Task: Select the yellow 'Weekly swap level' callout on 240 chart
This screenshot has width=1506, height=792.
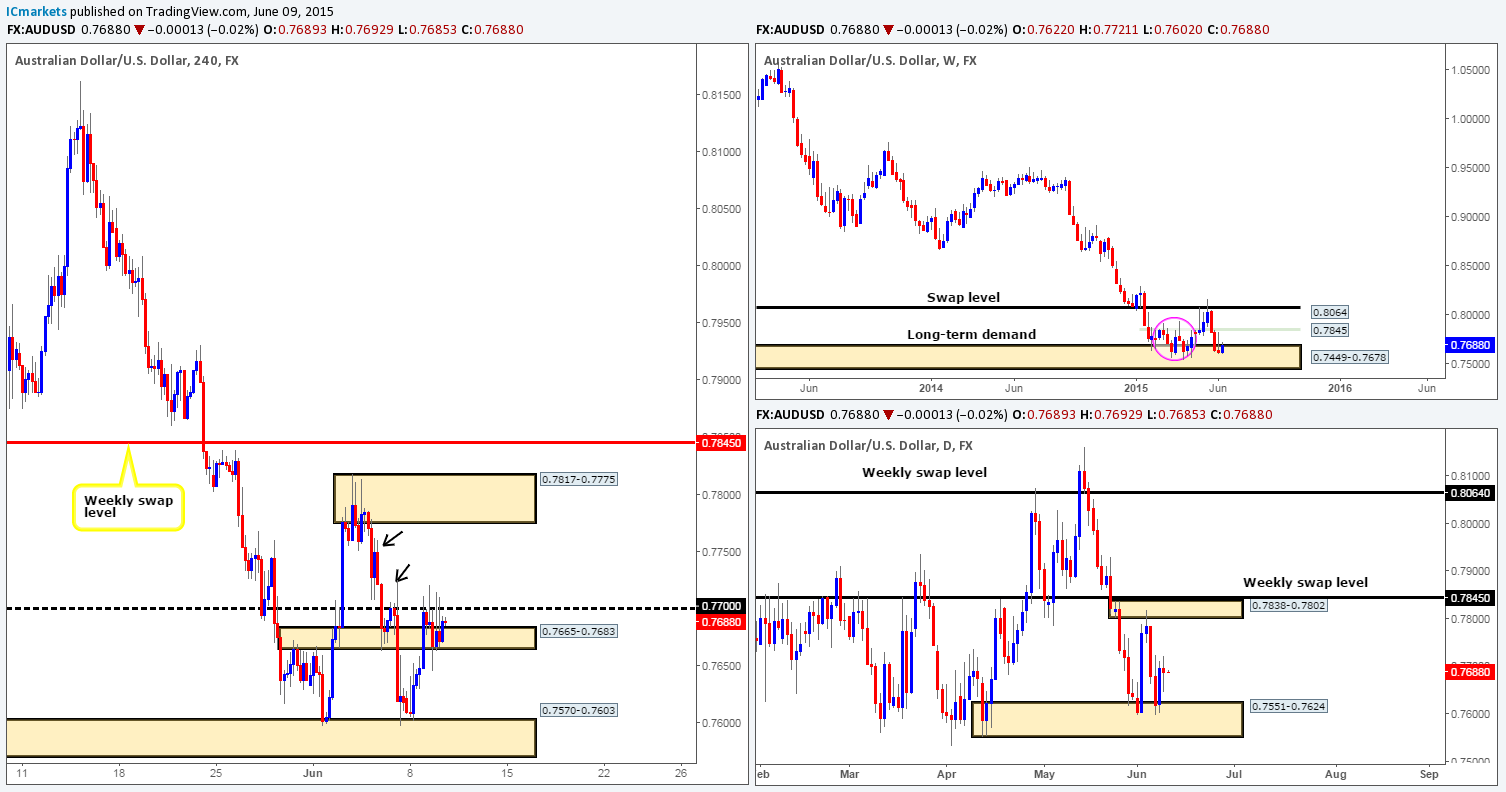Action: tap(127, 505)
